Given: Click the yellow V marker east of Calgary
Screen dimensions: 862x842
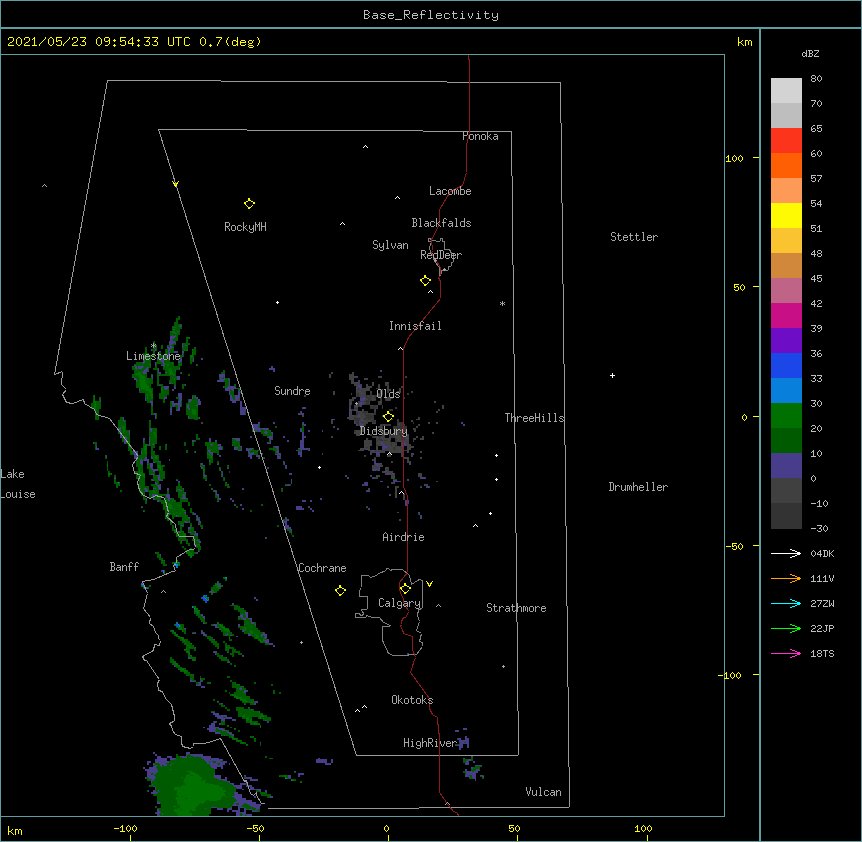Looking at the screenshot, I should pyautogui.click(x=429, y=584).
